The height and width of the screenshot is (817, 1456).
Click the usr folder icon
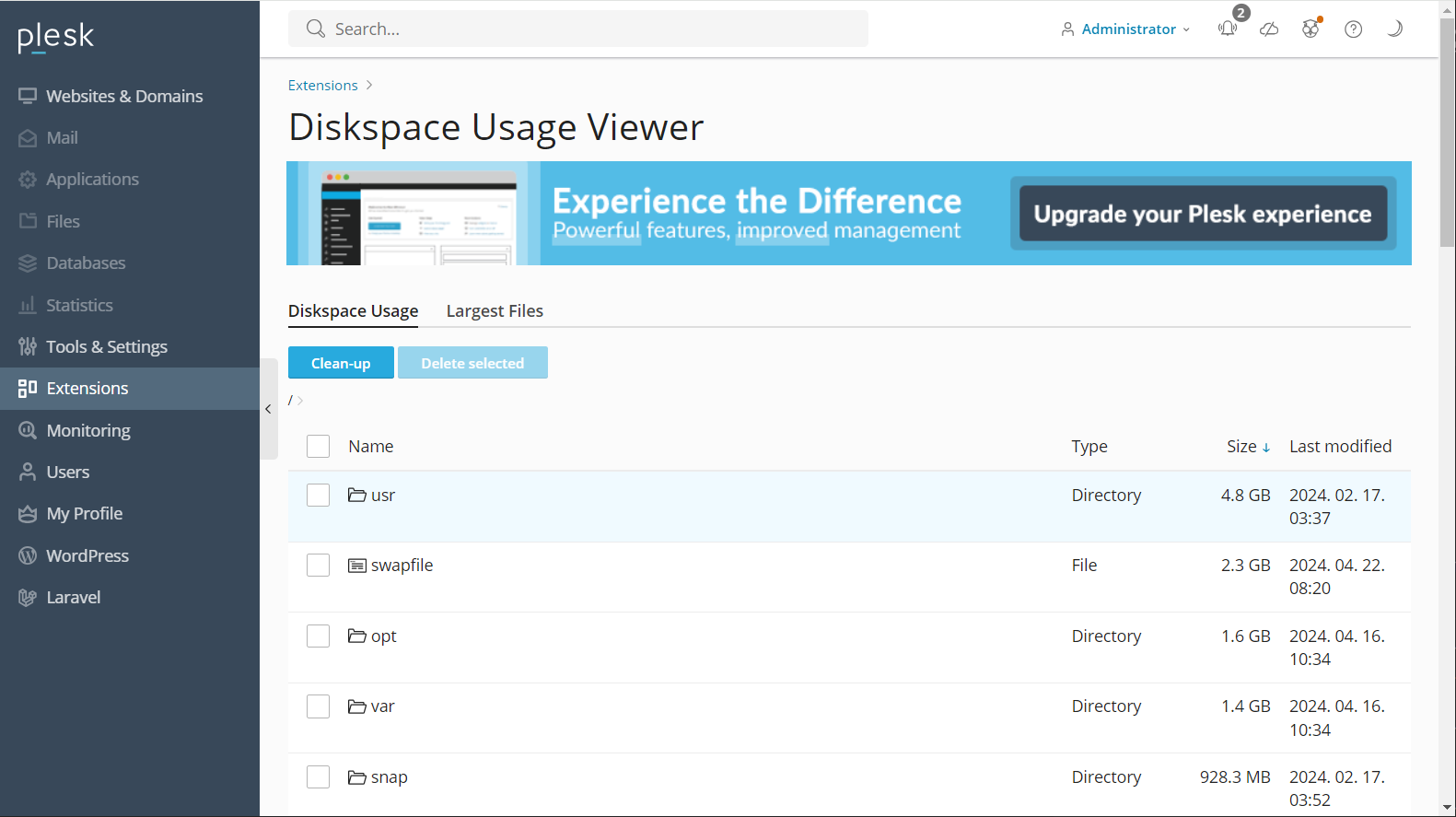(x=357, y=495)
